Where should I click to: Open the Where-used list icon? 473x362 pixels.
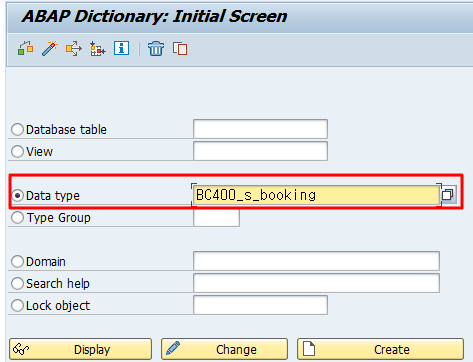73,49
